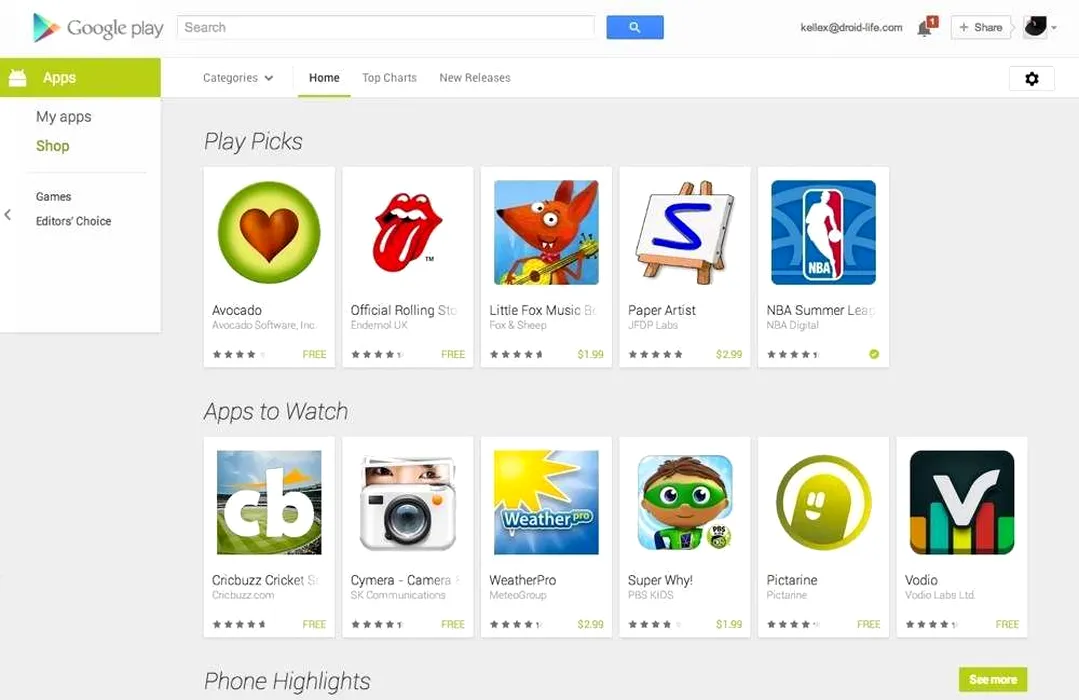Viewport: 1079px width, 700px height.
Task: Open My apps in sidebar
Action: tap(63, 116)
